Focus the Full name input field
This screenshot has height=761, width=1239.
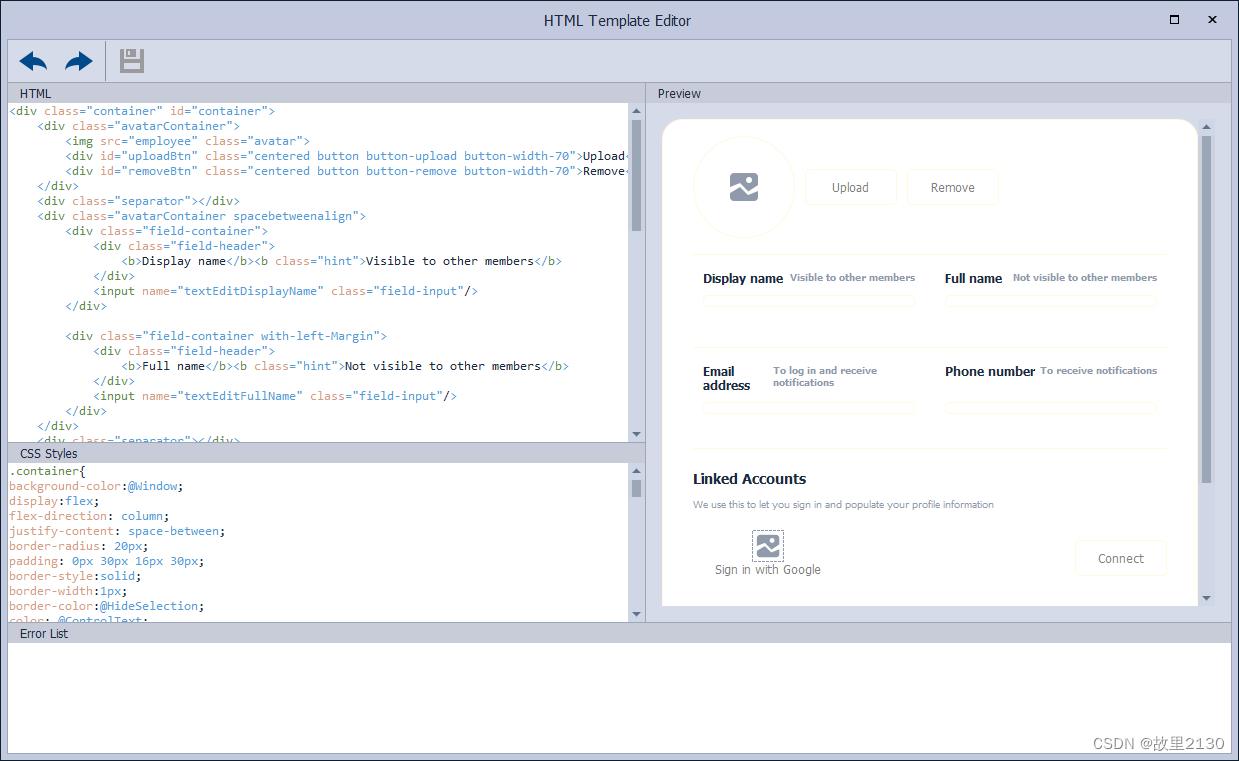pos(1050,301)
